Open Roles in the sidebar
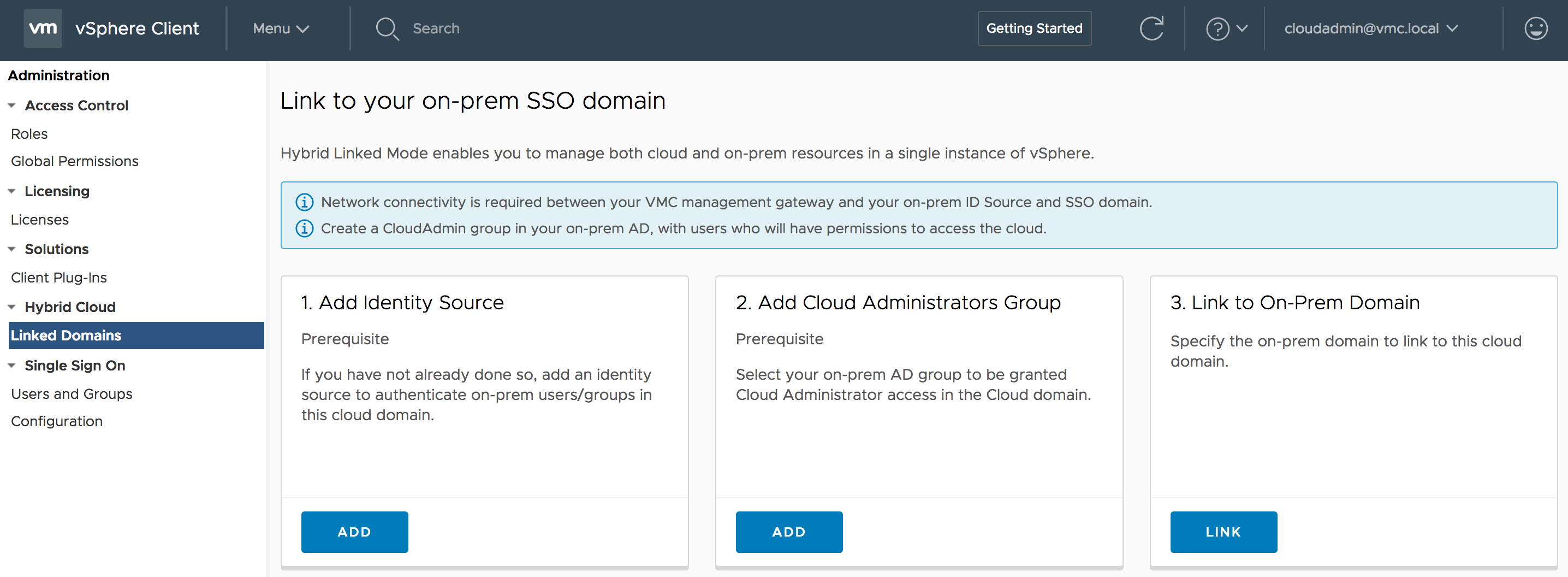This screenshot has width=1568, height=577. [x=29, y=134]
